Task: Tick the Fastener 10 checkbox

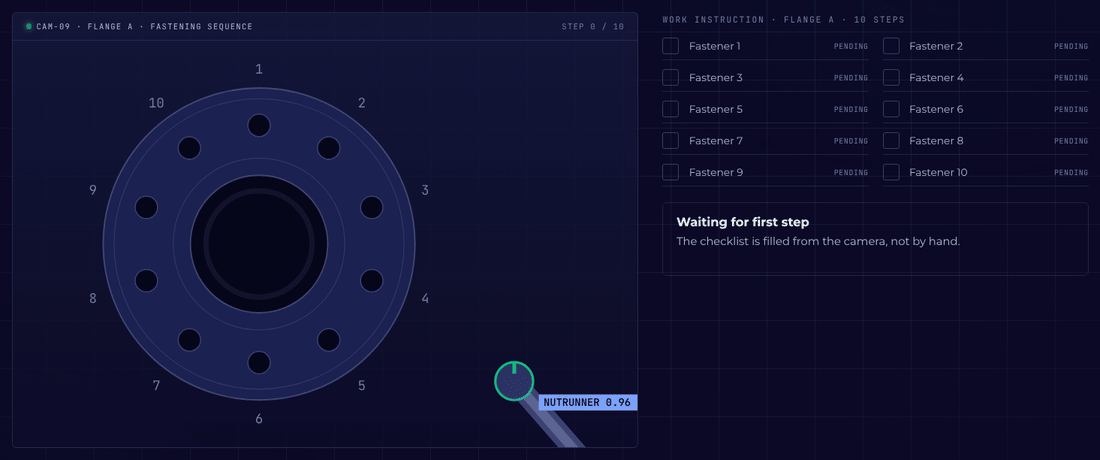Action: tap(891, 172)
